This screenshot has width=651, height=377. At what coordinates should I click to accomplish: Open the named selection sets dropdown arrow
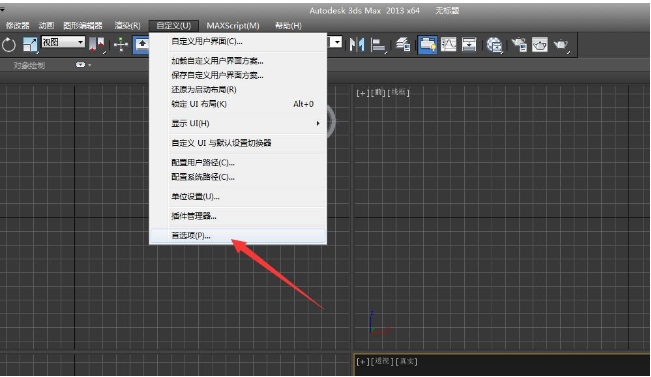(x=337, y=42)
